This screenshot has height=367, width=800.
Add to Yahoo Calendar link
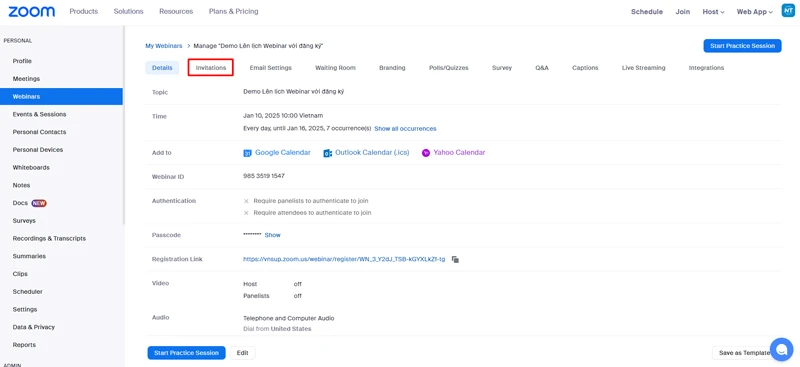(459, 153)
